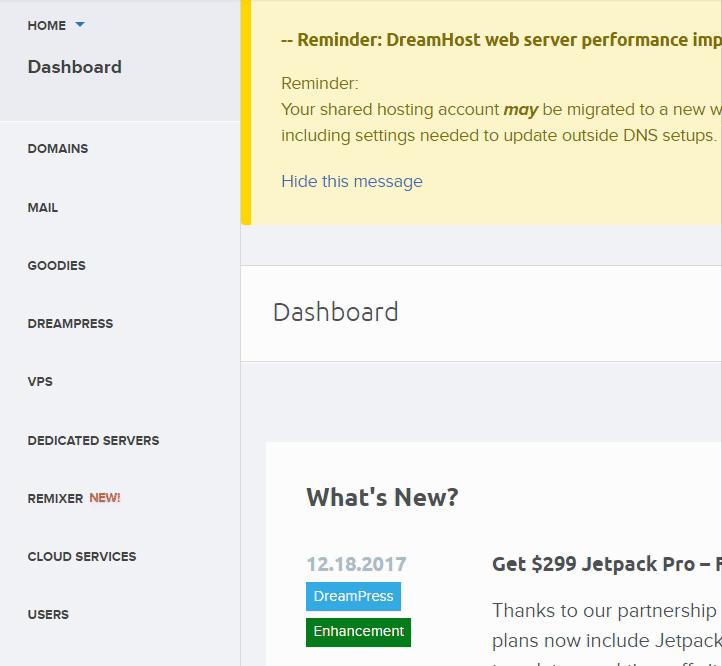Go to the MAIL section
Viewport: 722px width, 666px height.
43,208
